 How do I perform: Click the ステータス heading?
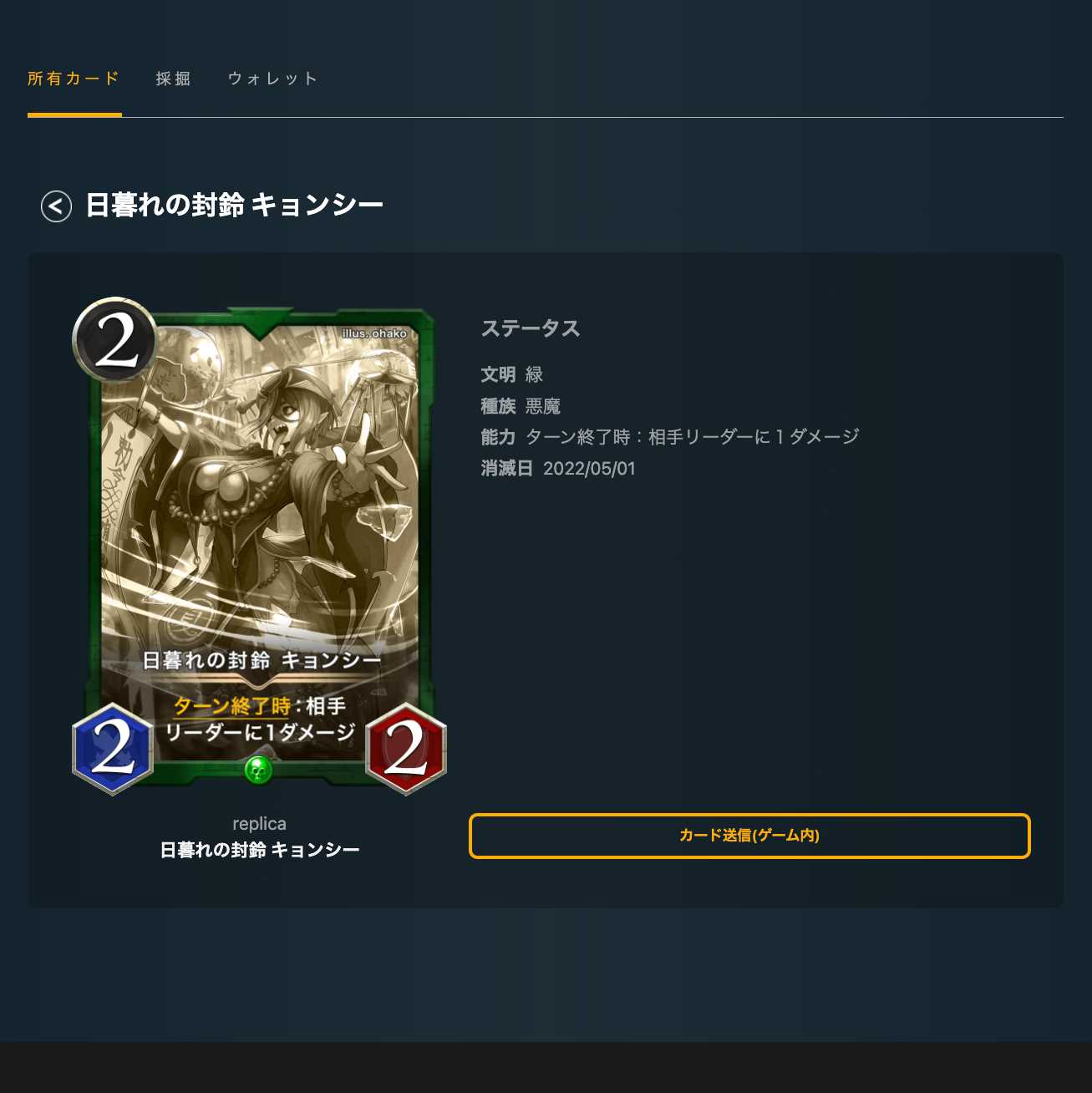pyautogui.click(x=531, y=328)
